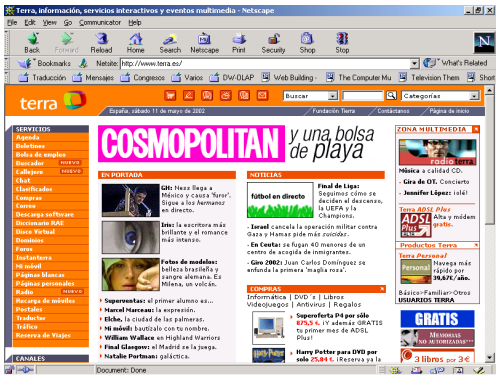Click the Component bar Navigator icon in the status bar
The height and width of the screenshot is (380, 501).
[395, 370]
